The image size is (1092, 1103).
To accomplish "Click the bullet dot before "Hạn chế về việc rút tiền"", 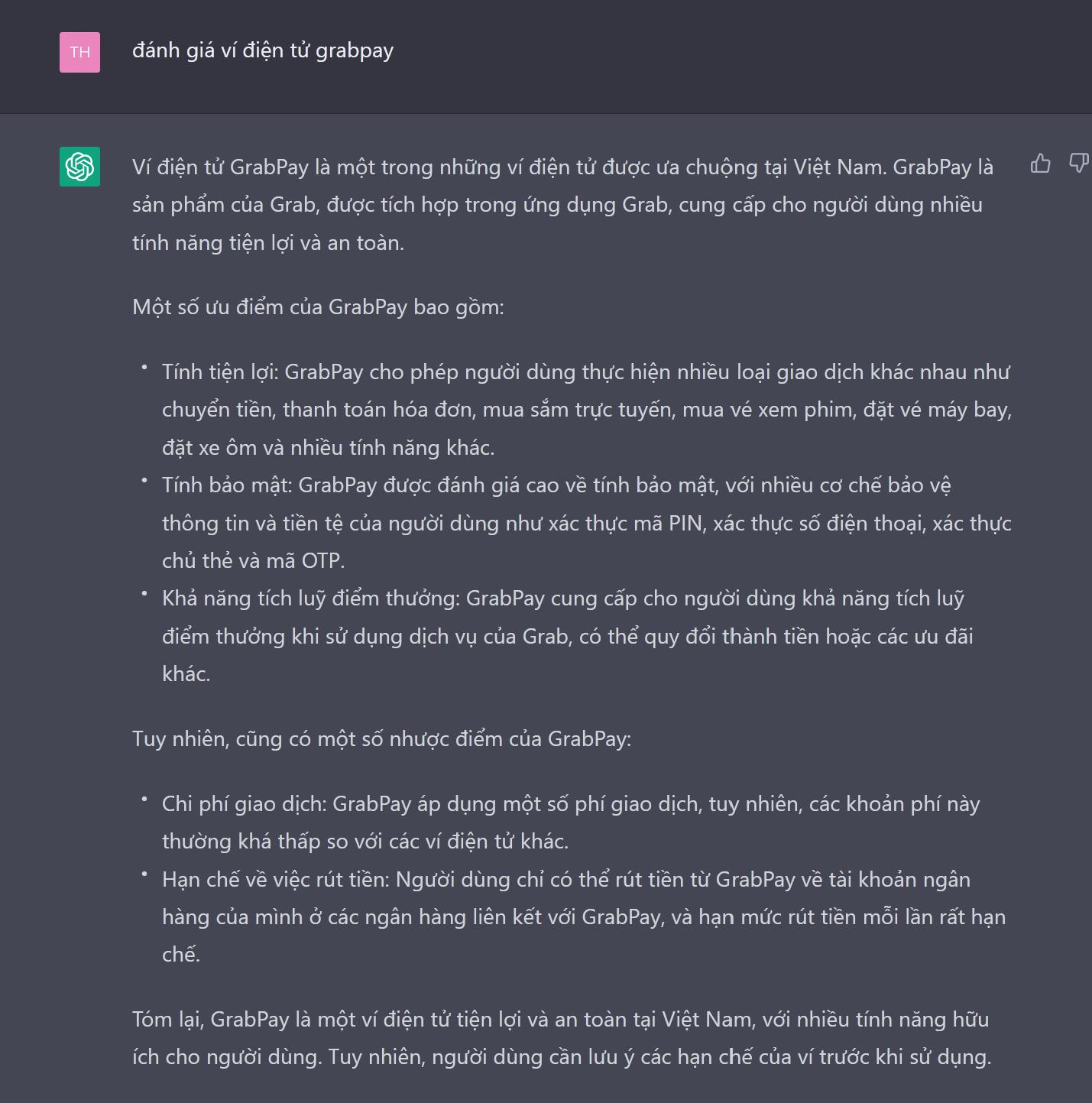I will click(144, 874).
